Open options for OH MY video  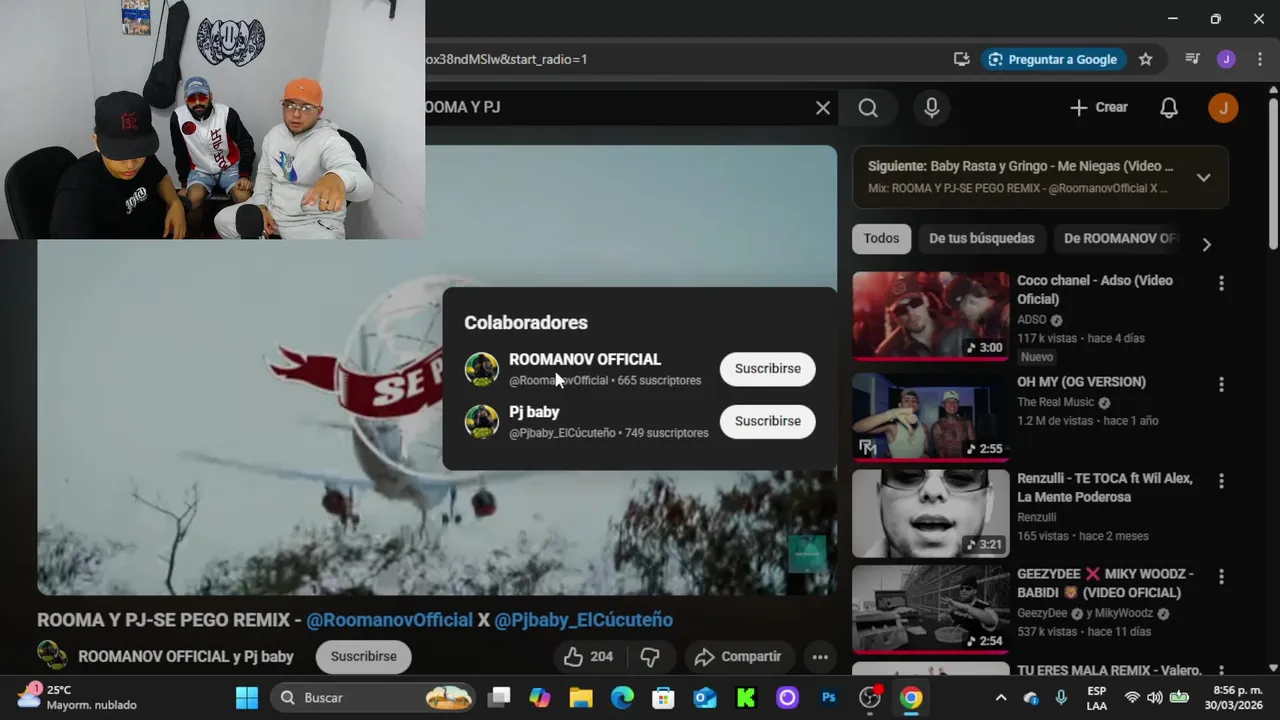1220,385
